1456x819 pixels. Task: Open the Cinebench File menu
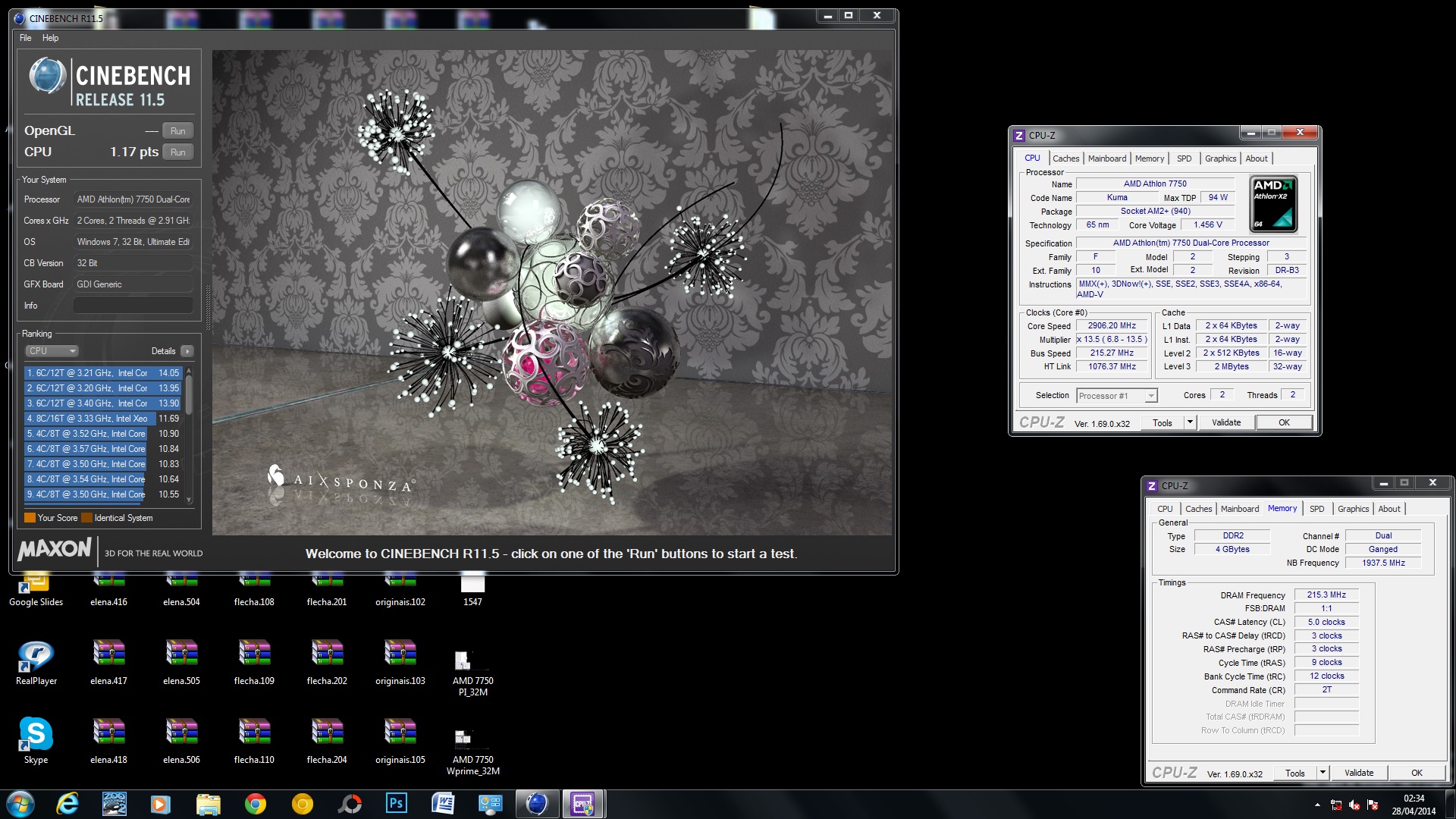click(x=26, y=38)
